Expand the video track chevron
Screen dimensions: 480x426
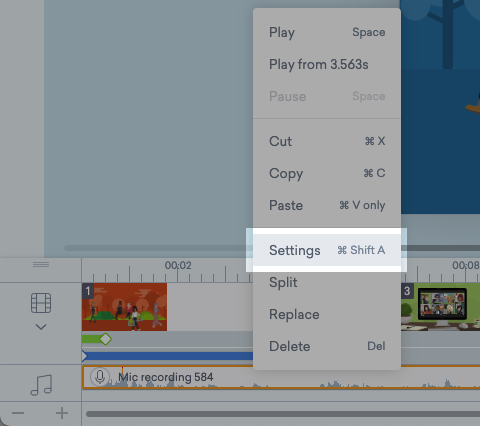pyautogui.click(x=41, y=327)
